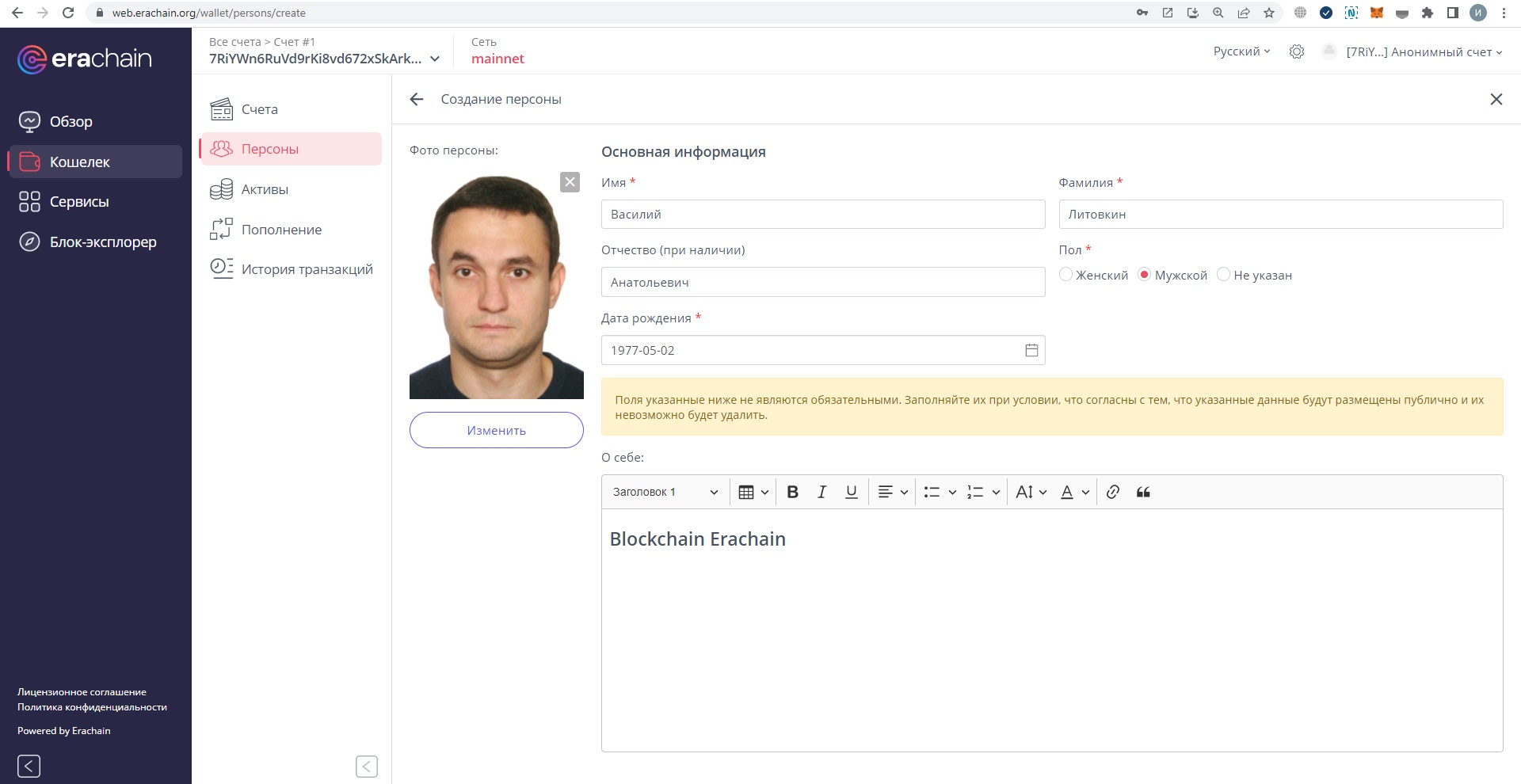Viewport: 1521px width, 784px height.
Task: Open the font color picker
Action: (x=1074, y=492)
